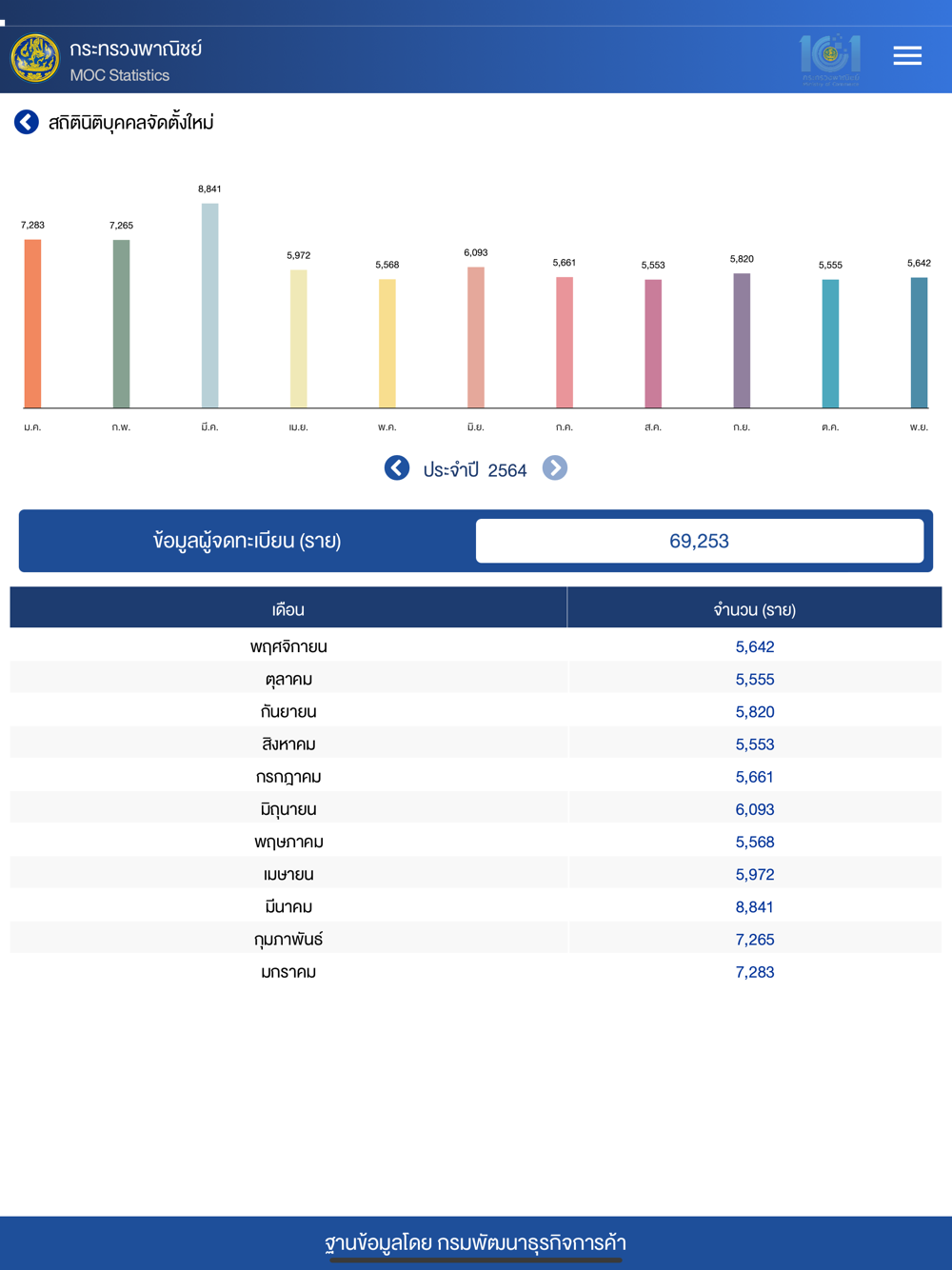The height and width of the screenshot is (1270, 952).
Task: Click the 6,093 label above the chart bar
Action: pos(476,252)
